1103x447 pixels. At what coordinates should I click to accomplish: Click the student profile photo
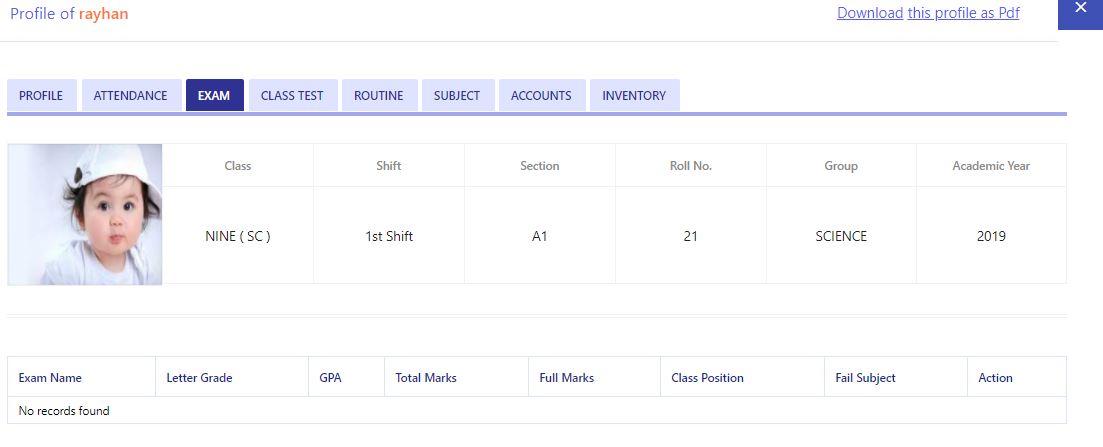tap(85, 215)
